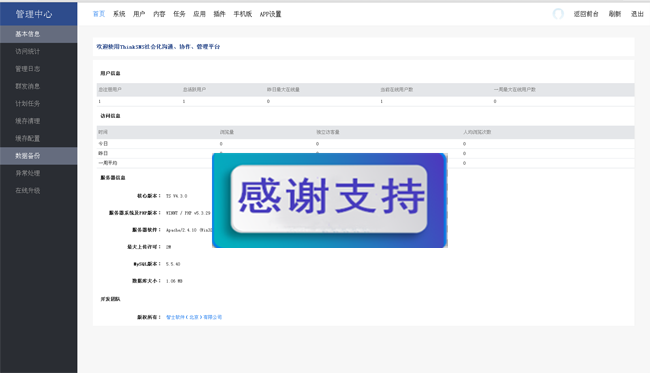The height and width of the screenshot is (373, 650).
Task: Click the ThinkSNS welcome message text
Action: pos(158,47)
